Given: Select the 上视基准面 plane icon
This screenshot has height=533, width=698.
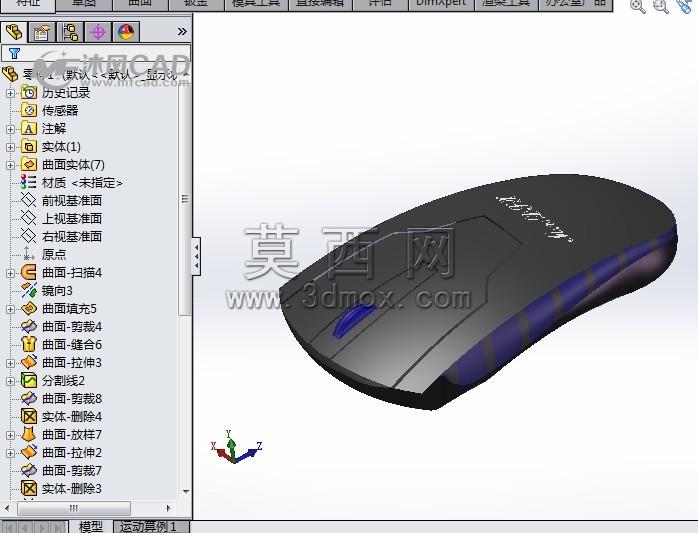Looking at the screenshot, I should click(x=29, y=218).
